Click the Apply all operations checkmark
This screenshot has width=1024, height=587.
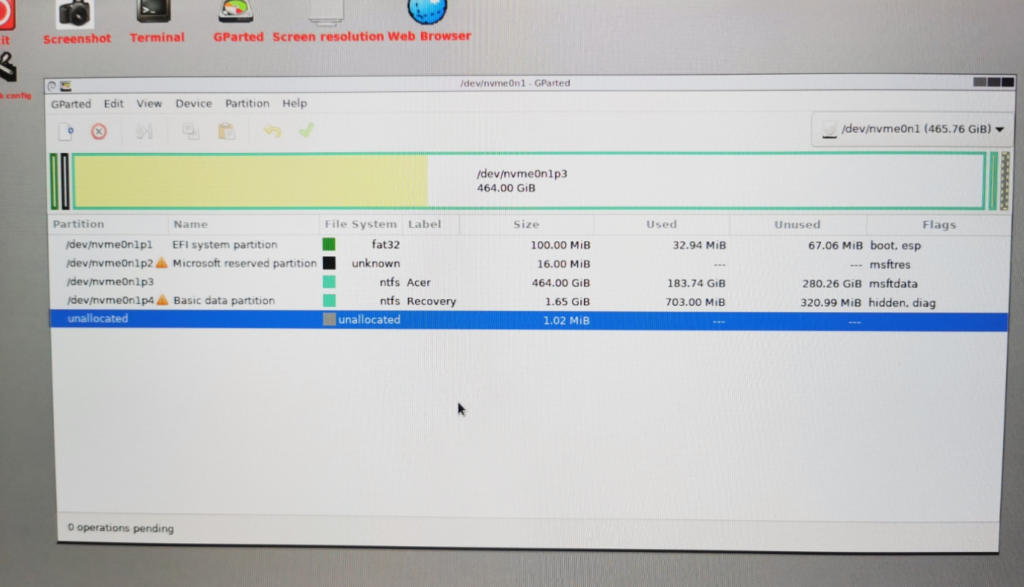pyautogui.click(x=306, y=130)
